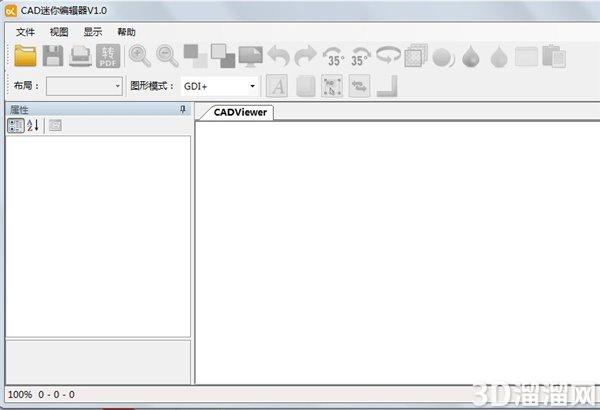Click the property pages icon in 属性 panel
This screenshot has width=600, height=410.
click(x=55, y=126)
